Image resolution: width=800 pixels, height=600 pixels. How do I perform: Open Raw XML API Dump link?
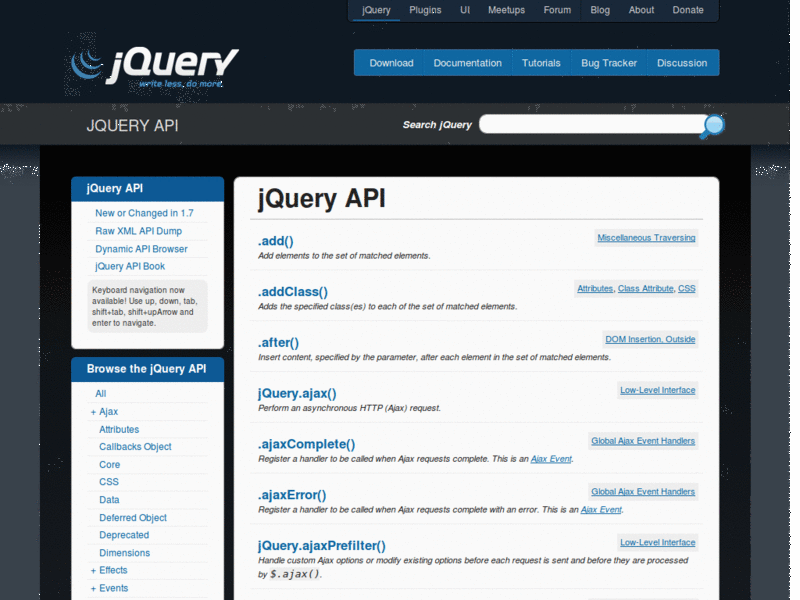point(138,231)
